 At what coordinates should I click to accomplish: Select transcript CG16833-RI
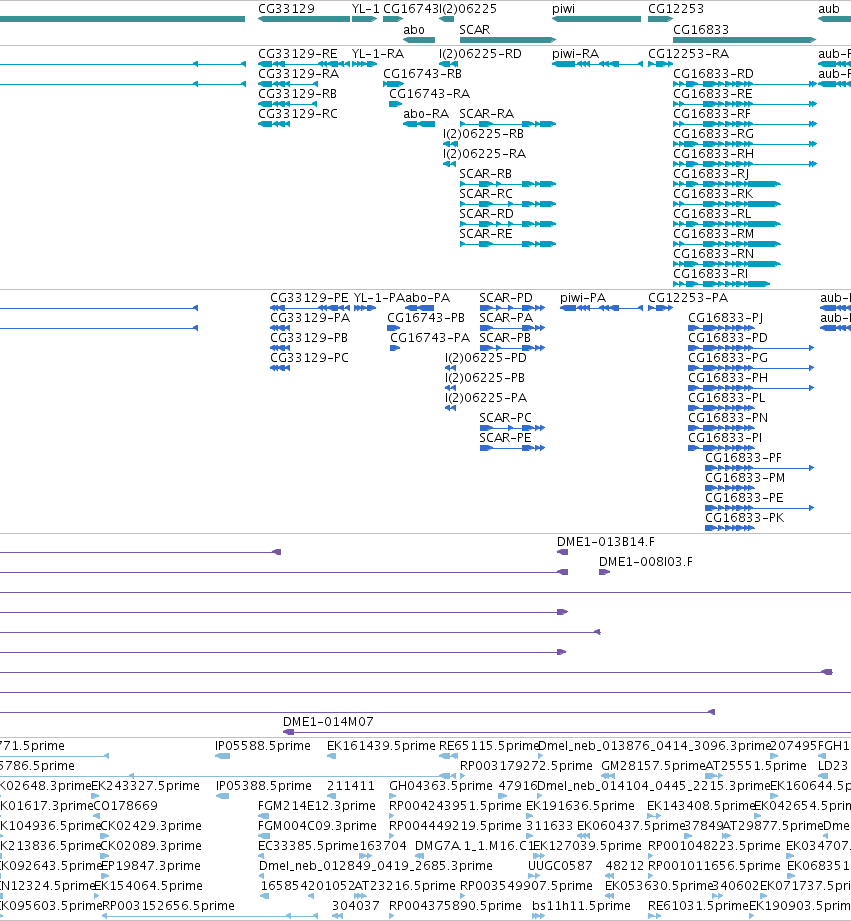(710, 274)
